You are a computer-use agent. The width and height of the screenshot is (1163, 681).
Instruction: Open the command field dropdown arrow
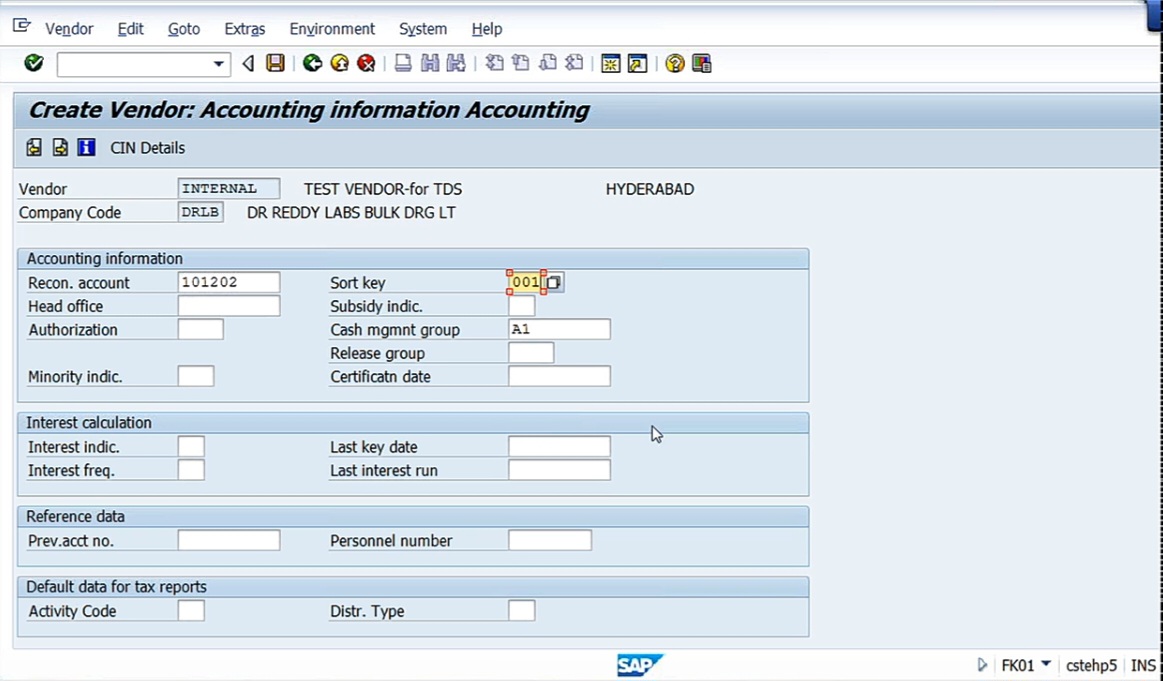218,64
